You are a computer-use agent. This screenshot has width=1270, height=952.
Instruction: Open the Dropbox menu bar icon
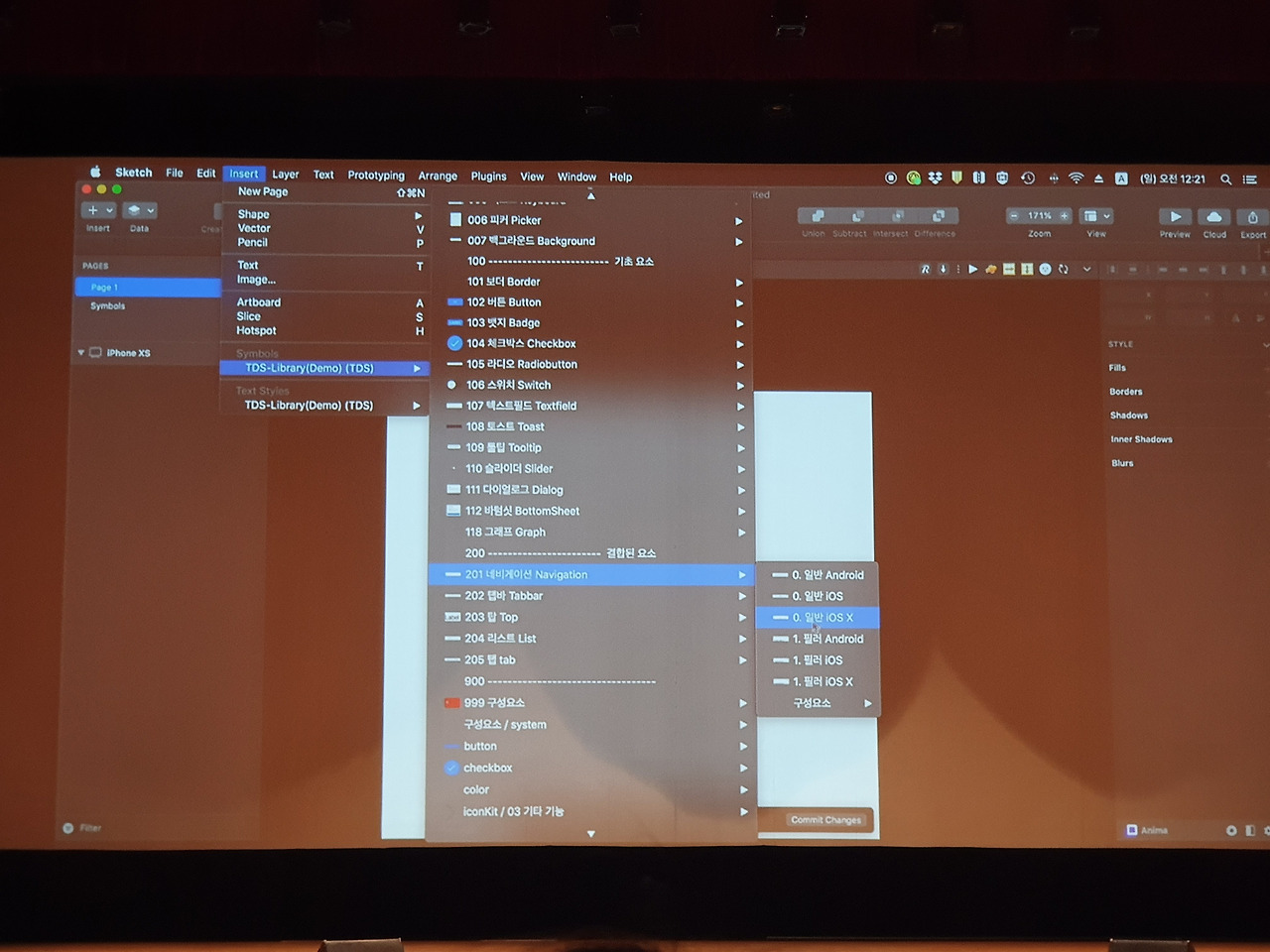coord(936,178)
